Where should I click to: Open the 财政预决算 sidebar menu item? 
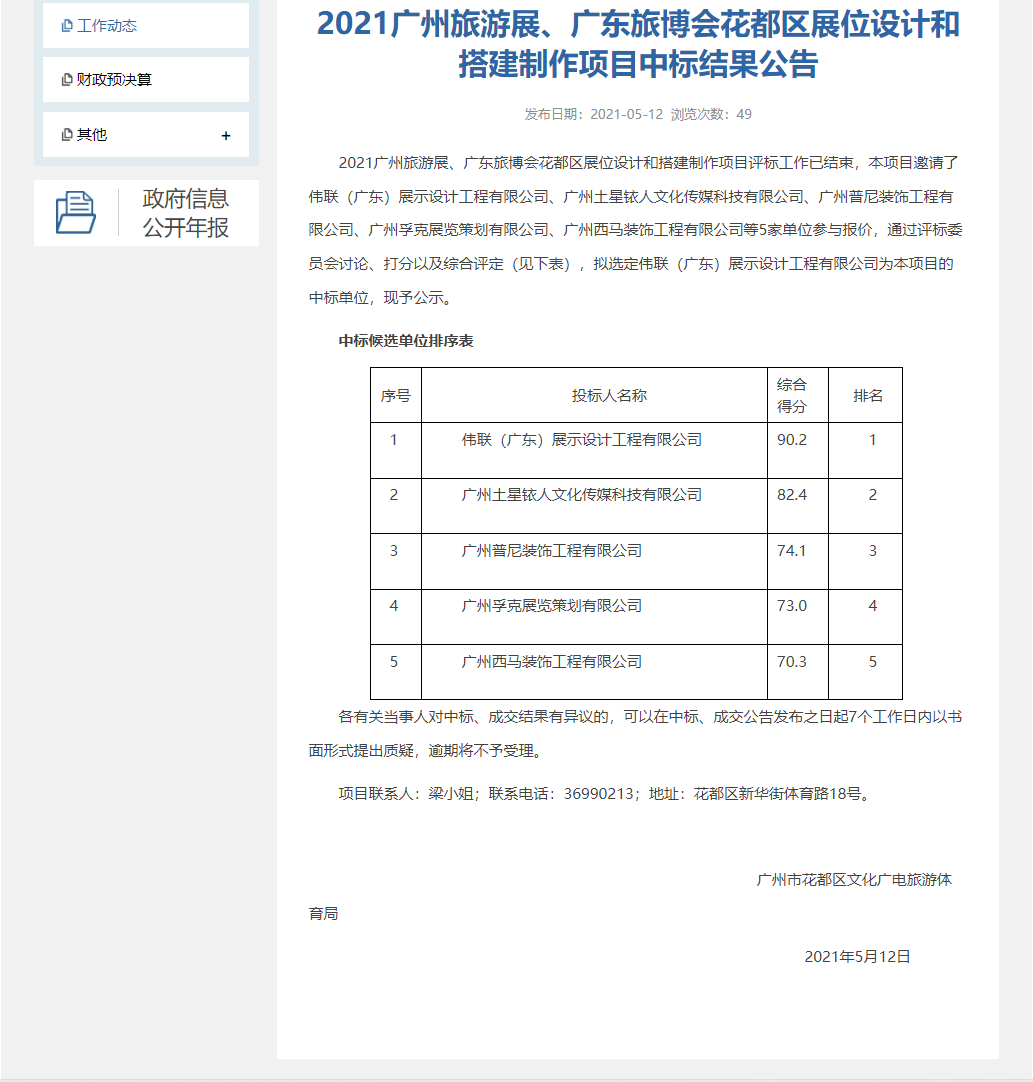(x=146, y=79)
